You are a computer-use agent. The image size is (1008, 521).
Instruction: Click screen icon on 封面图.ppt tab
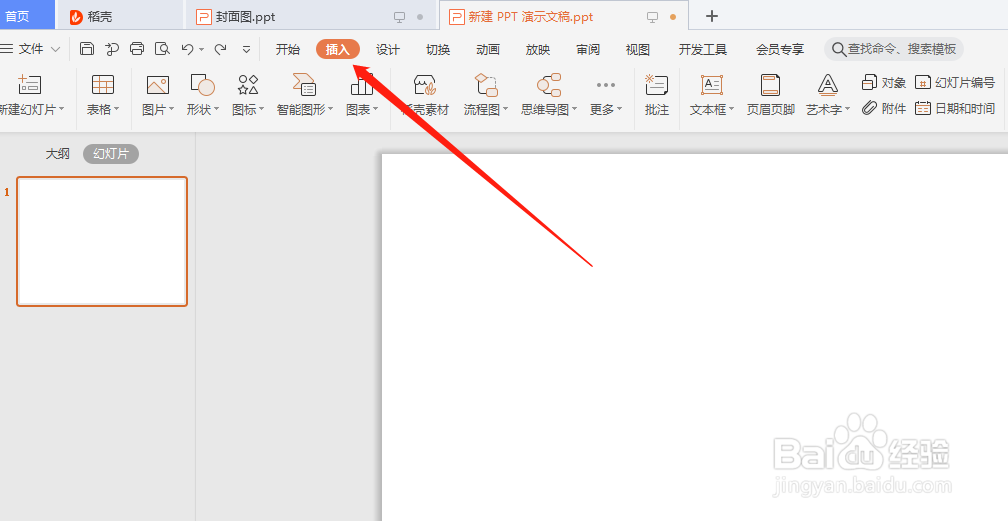coord(399,17)
